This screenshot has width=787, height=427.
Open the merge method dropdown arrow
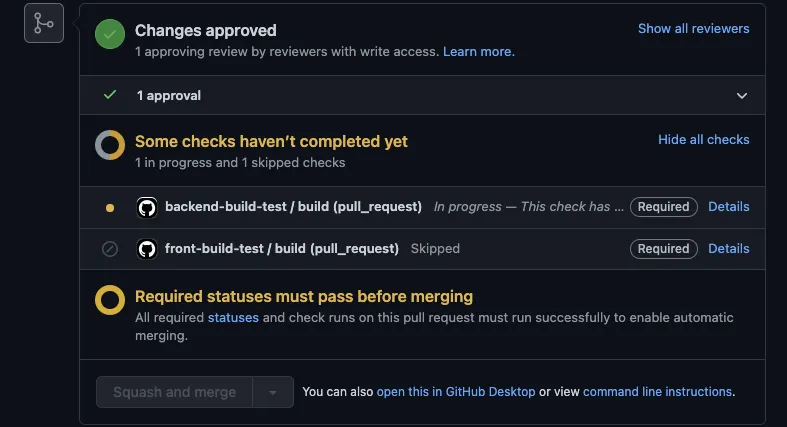point(273,392)
